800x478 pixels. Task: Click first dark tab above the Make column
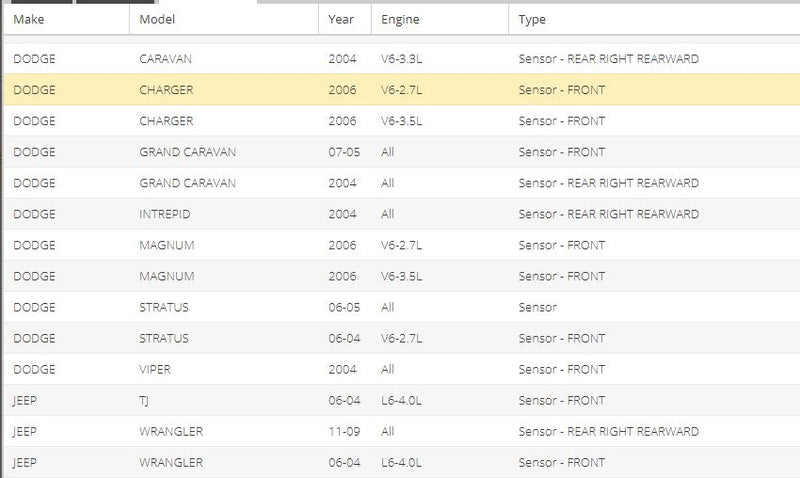41,2
